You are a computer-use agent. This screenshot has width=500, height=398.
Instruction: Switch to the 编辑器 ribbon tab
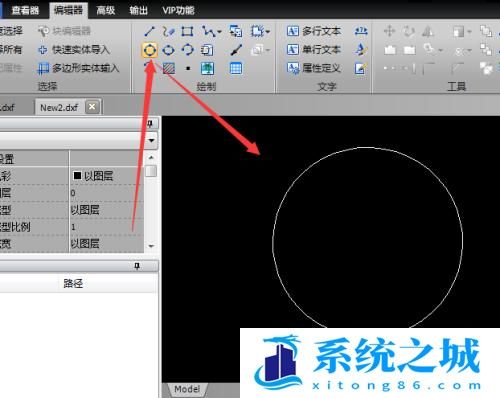coord(68,10)
